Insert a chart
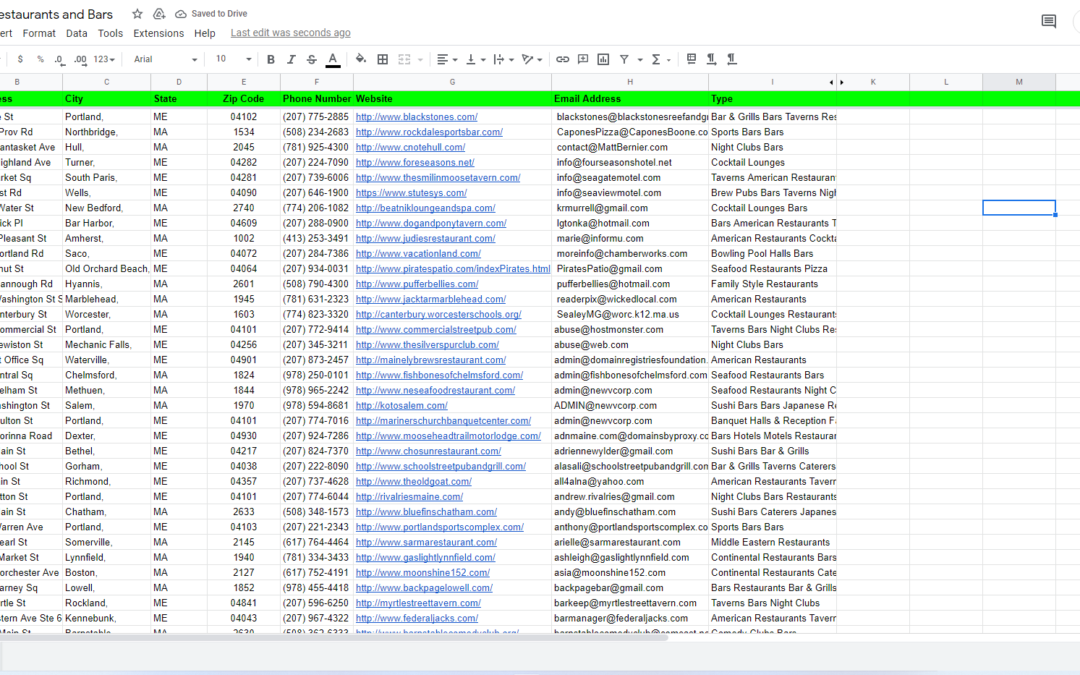The width and height of the screenshot is (1080, 675). 603,59
